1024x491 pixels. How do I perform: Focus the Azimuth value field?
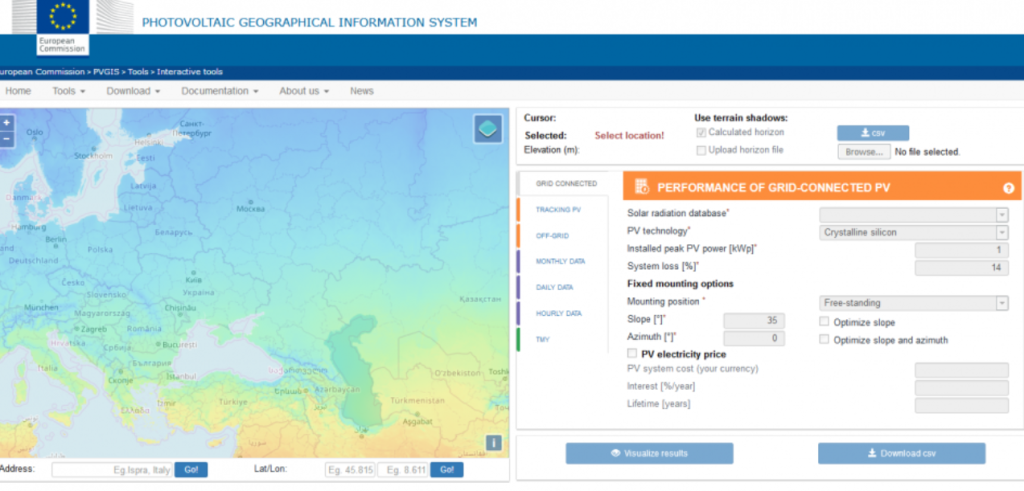754,338
